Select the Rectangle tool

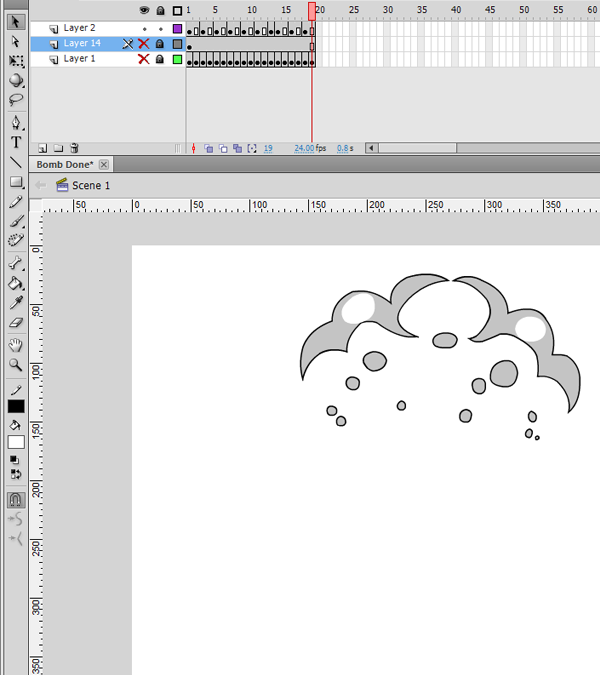(16, 182)
